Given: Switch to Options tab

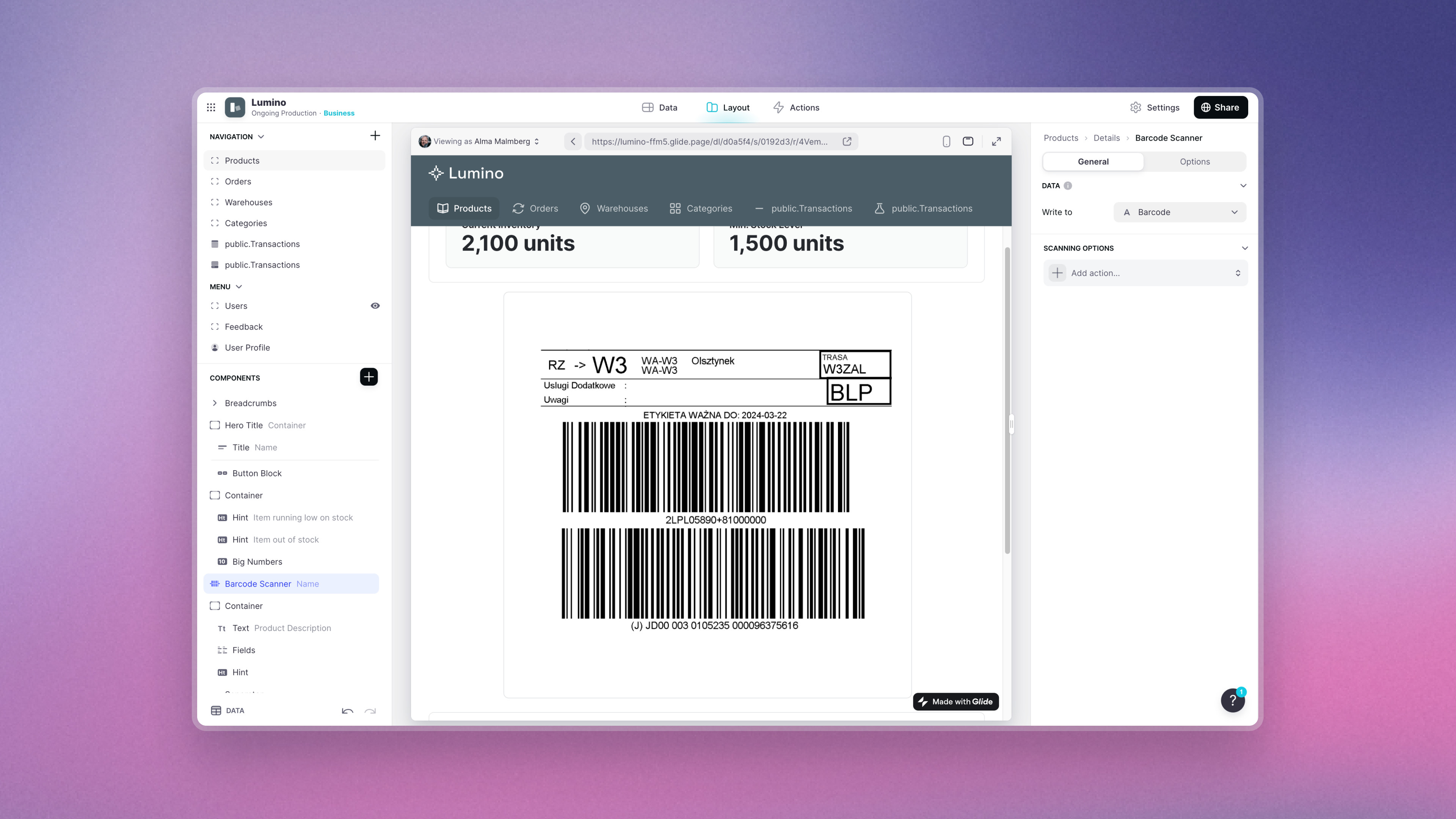Looking at the screenshot, I should tap(1194, 162).
